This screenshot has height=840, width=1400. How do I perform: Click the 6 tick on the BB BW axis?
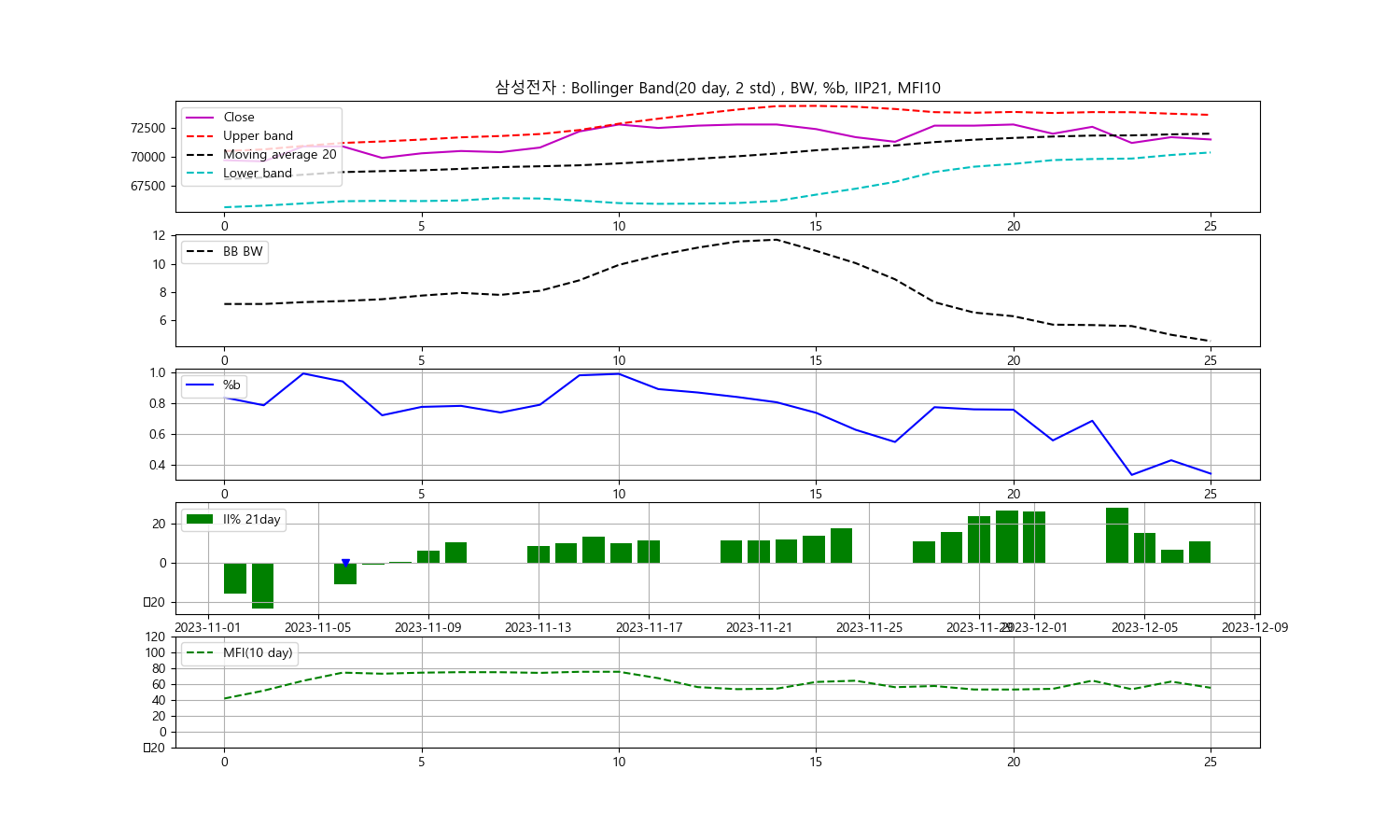click(x=162, y=321)
